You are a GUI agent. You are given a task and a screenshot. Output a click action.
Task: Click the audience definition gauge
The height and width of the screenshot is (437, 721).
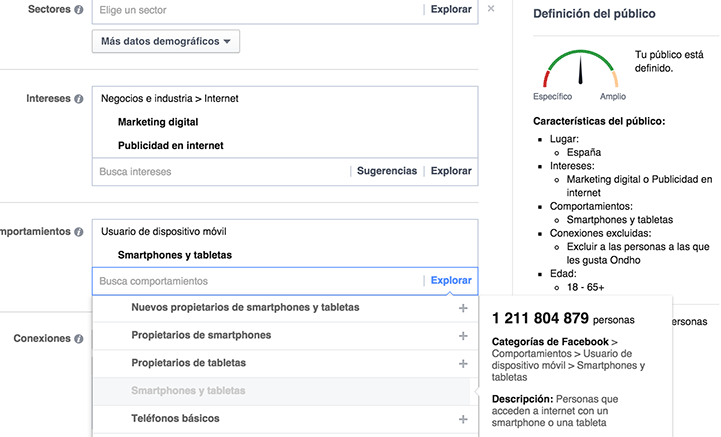(581, 70)
